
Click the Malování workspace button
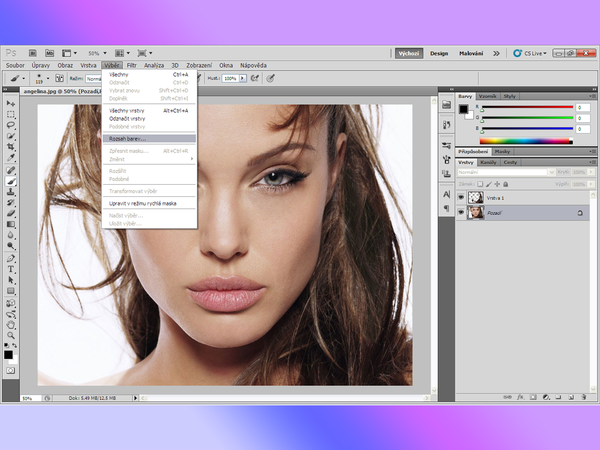[x=471, y=53]
